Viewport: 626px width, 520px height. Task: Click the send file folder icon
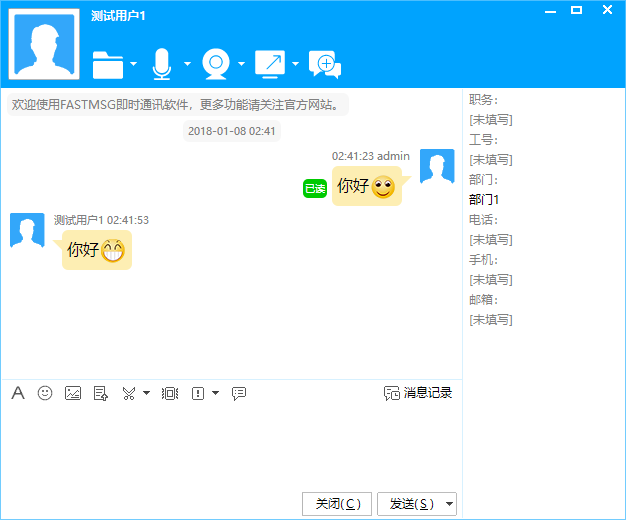point(108,65)
